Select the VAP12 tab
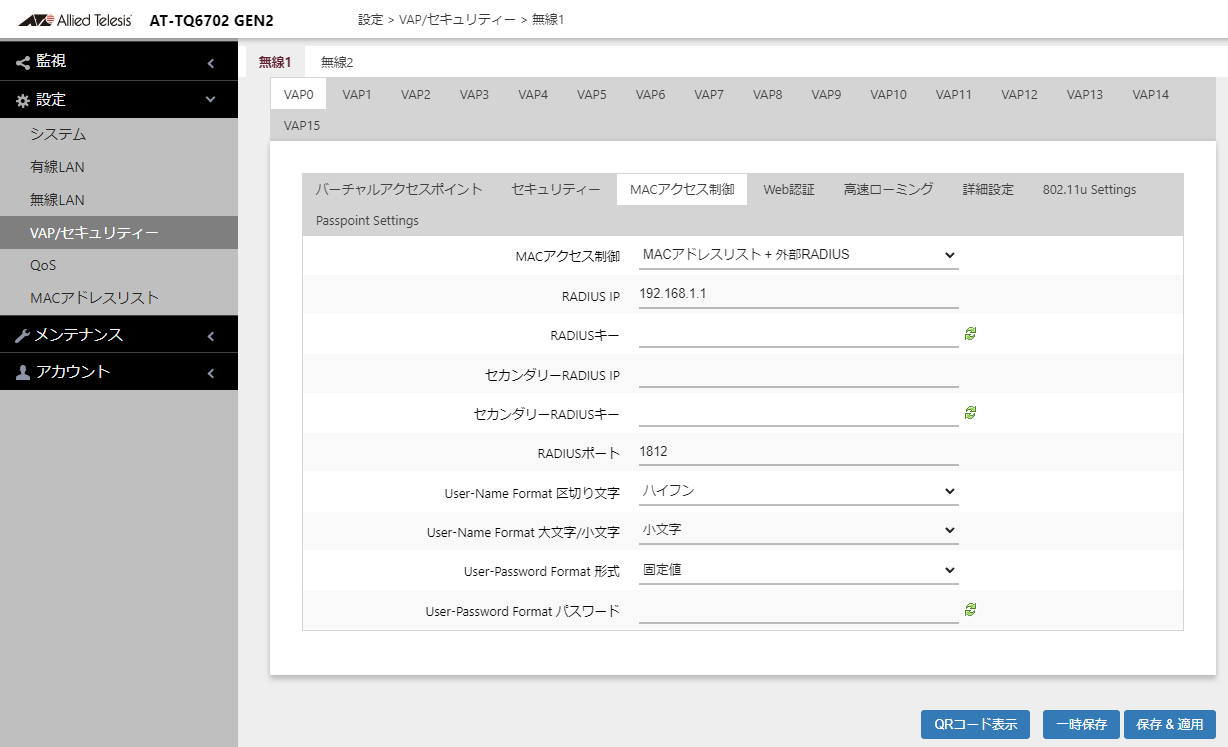 click(1019, 95)
